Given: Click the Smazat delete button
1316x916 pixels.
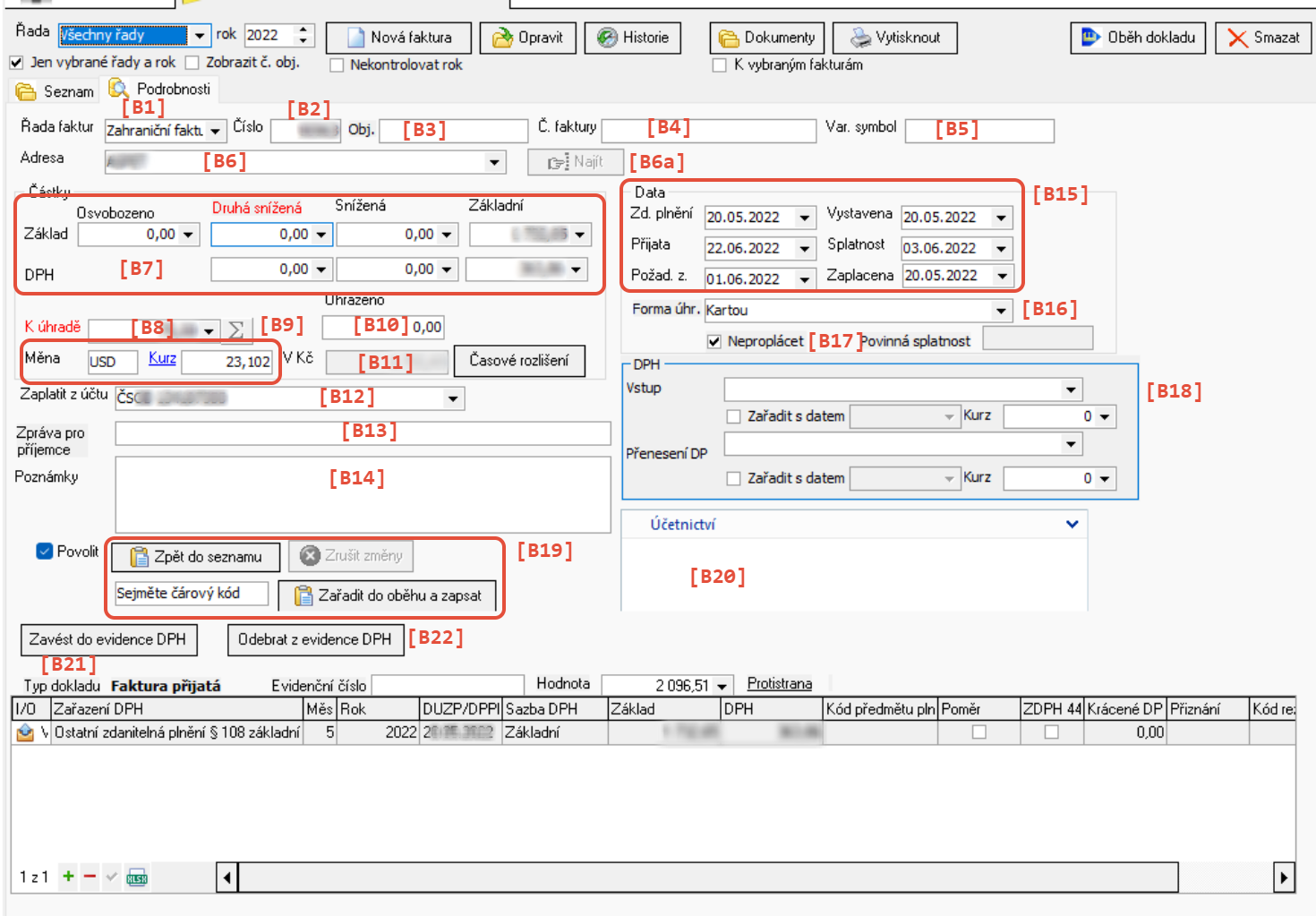Looking at the screenshot, I should coord(1264,38).
